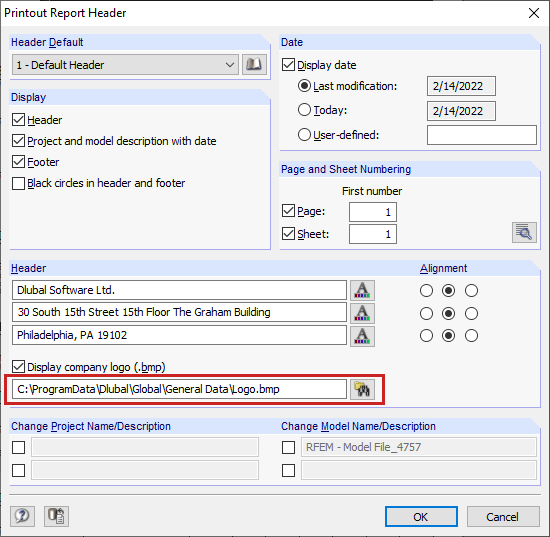Toggle the Page numbering checkbox

[x=288, y=211]
